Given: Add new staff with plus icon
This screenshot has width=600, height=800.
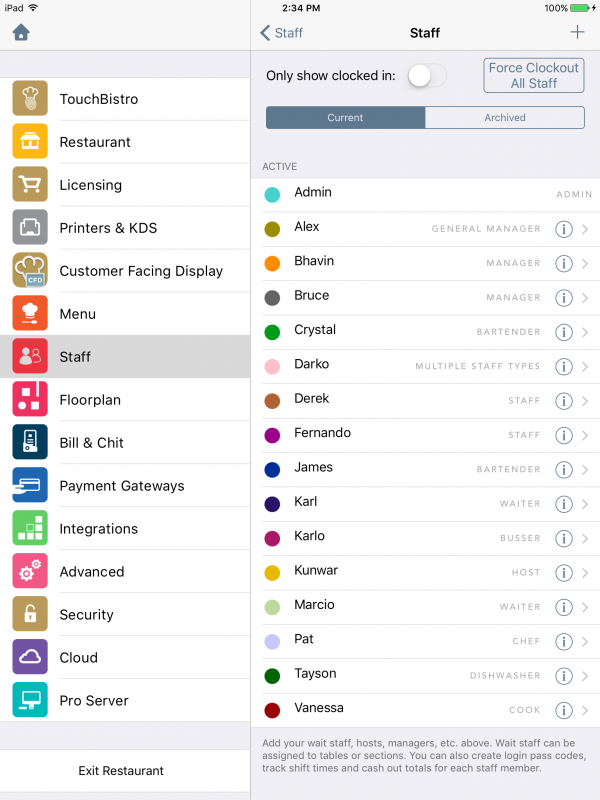Looking at the screenshot, I should point(577,32).
